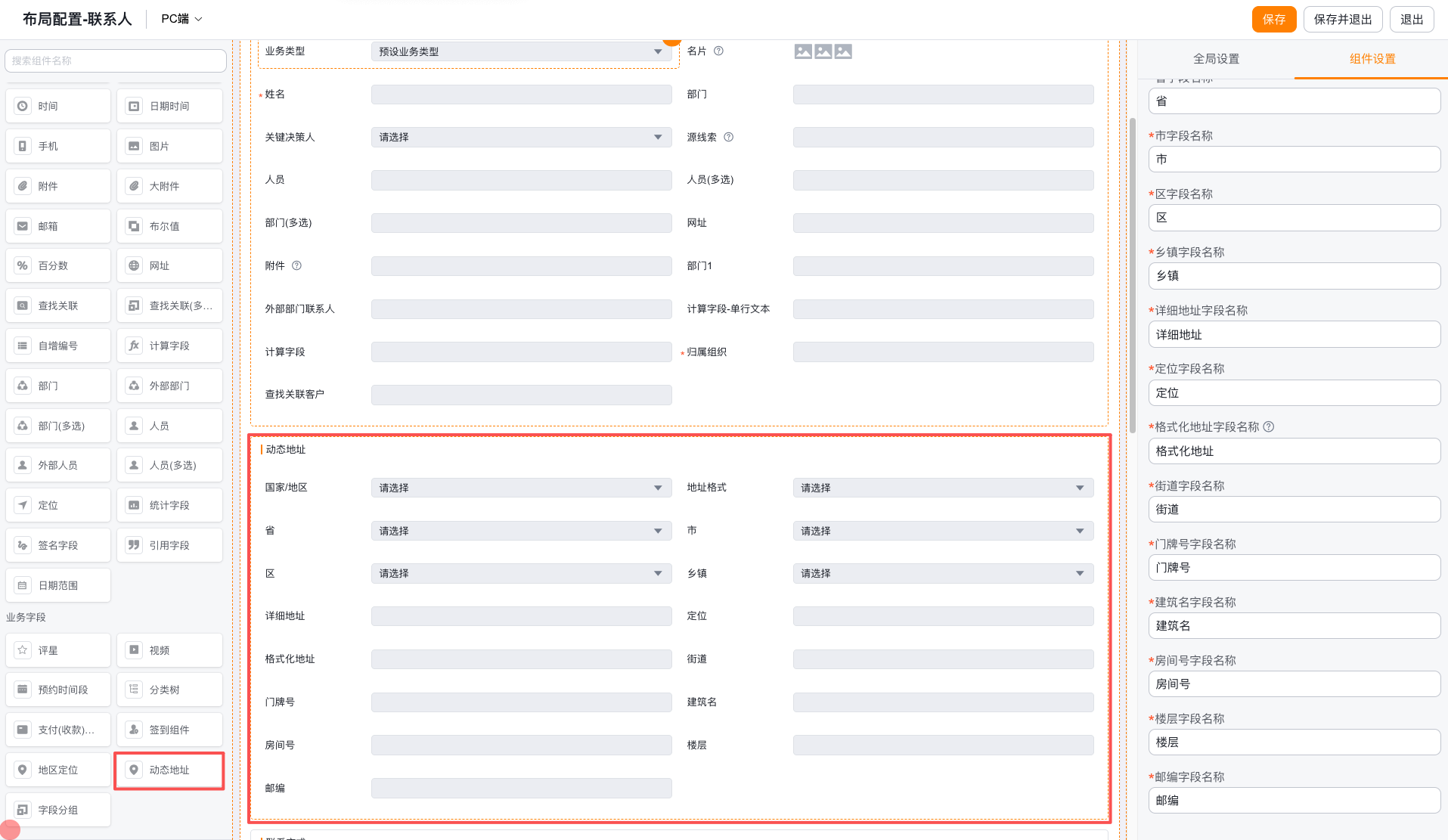Select the 分类树 component icon
1448x840 pixels.
click(134, 690)
